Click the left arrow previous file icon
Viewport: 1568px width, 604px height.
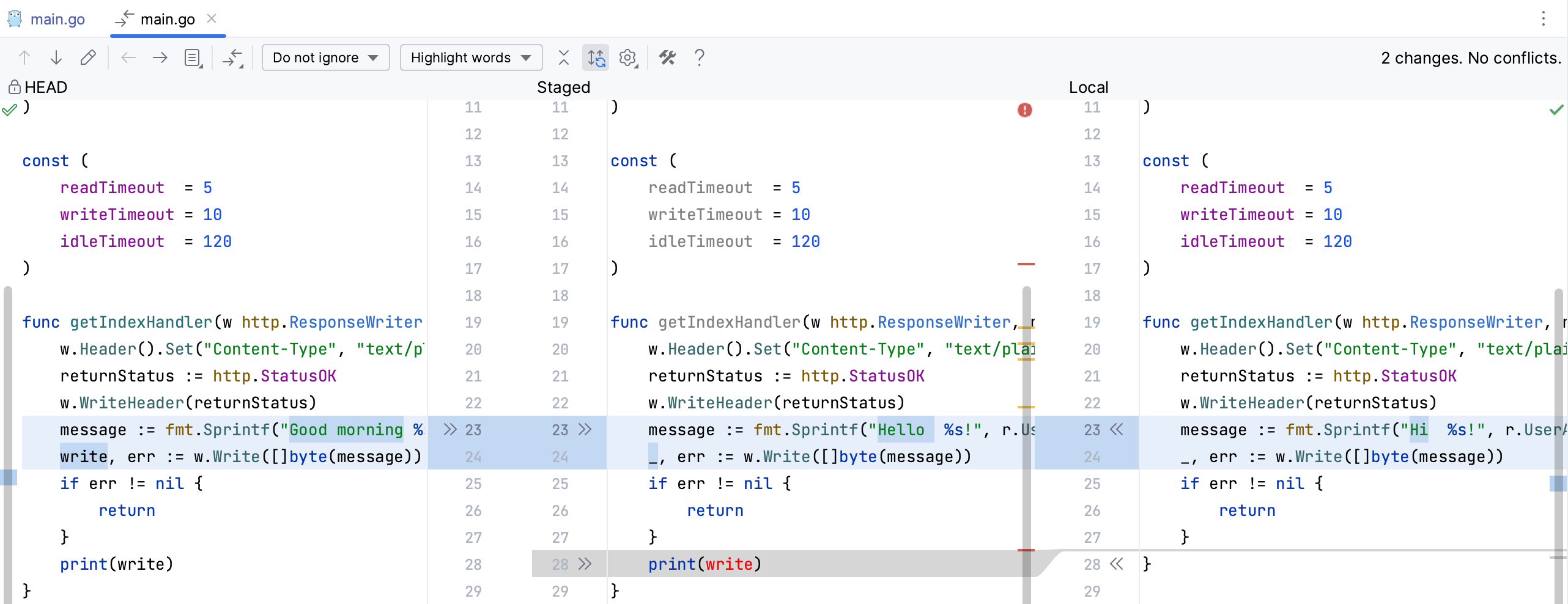tap(128, 57)
